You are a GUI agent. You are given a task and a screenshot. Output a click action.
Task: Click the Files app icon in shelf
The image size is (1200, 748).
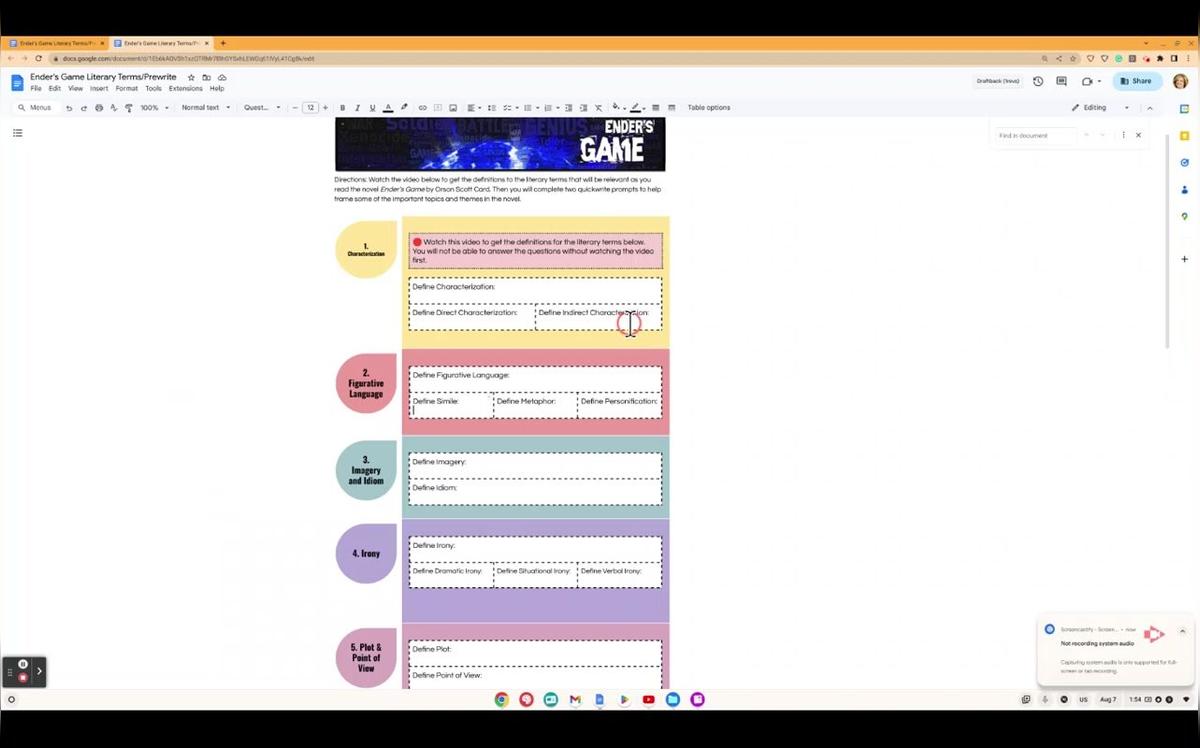click(x=673, y=699)
